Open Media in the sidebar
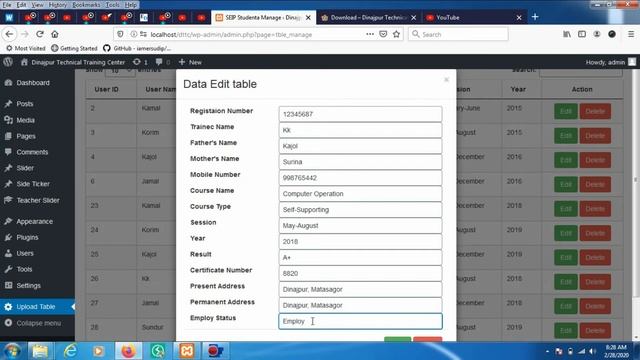The image size is (640, 360). [25, 120]
